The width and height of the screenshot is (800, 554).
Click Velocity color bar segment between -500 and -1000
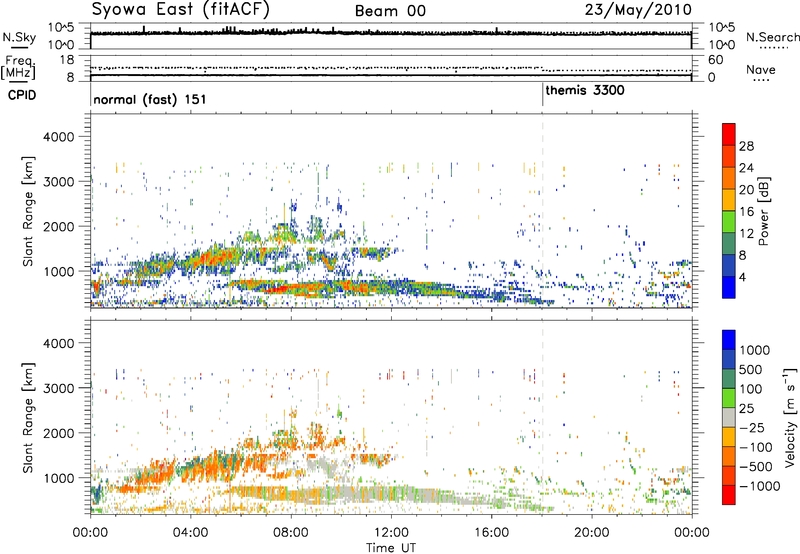(729, 475)
